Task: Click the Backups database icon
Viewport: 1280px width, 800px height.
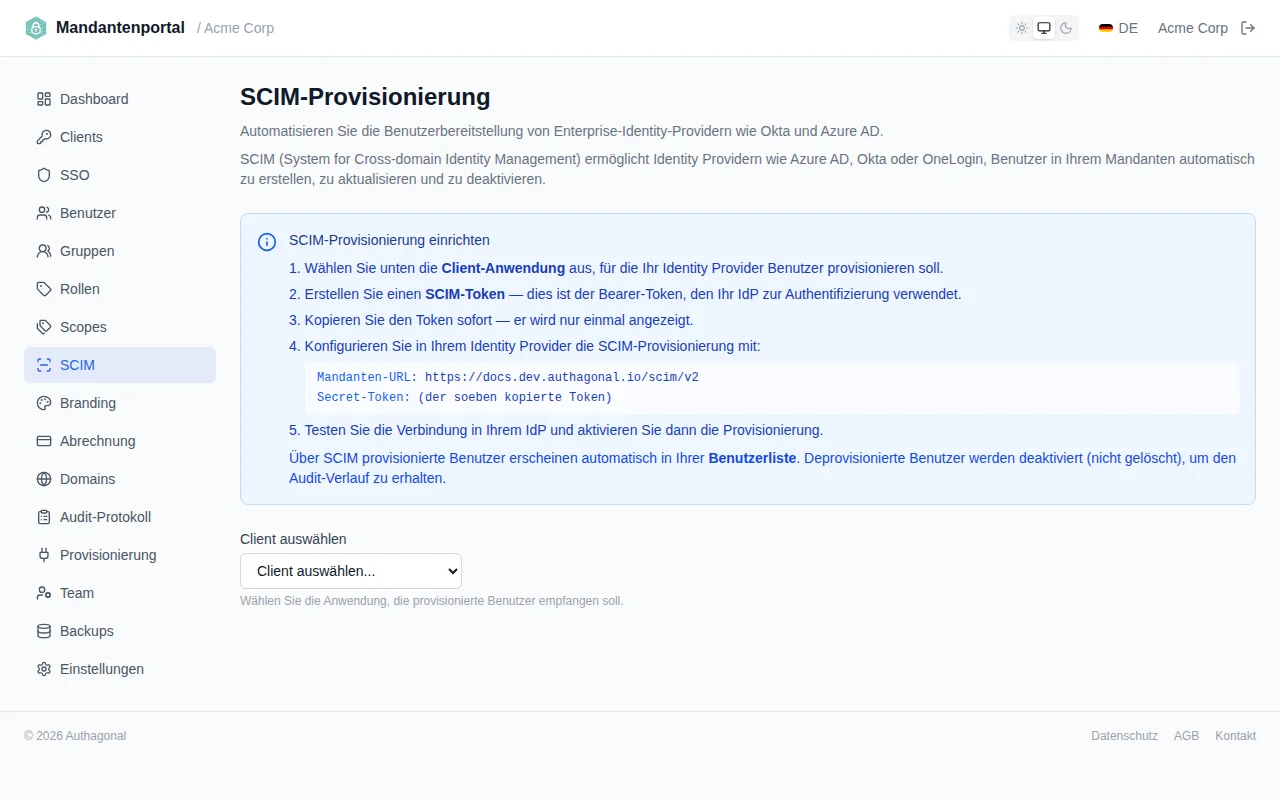Action: pos(44,631)
